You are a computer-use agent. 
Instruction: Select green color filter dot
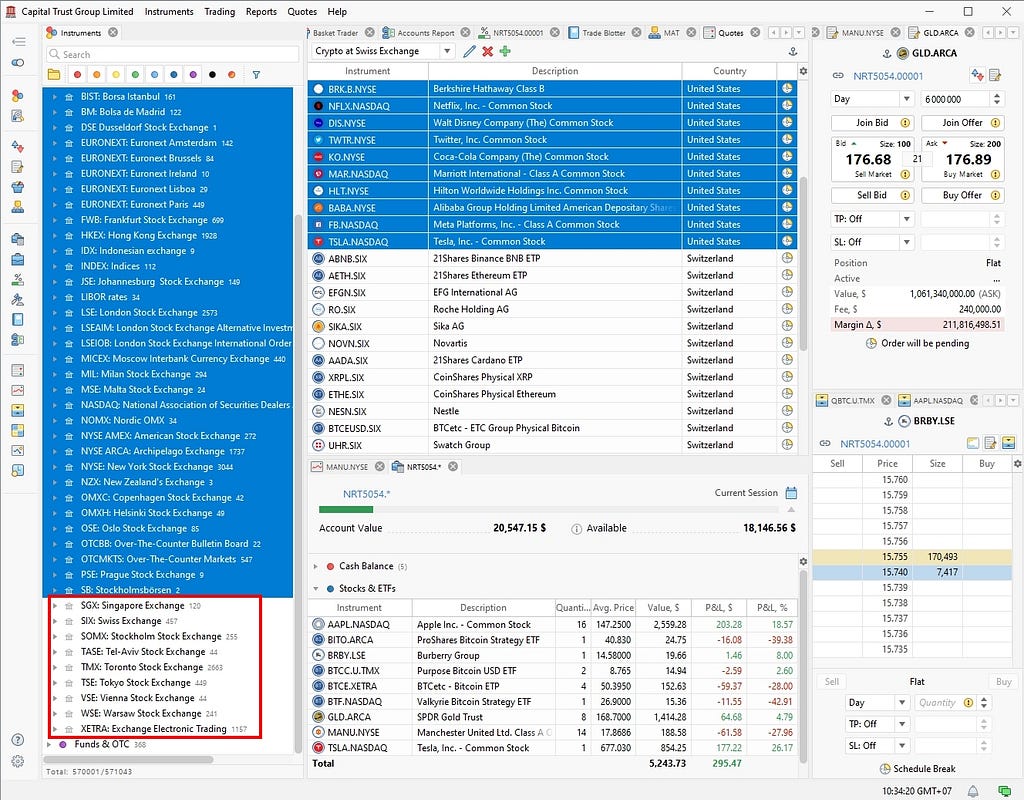point(135,75)
